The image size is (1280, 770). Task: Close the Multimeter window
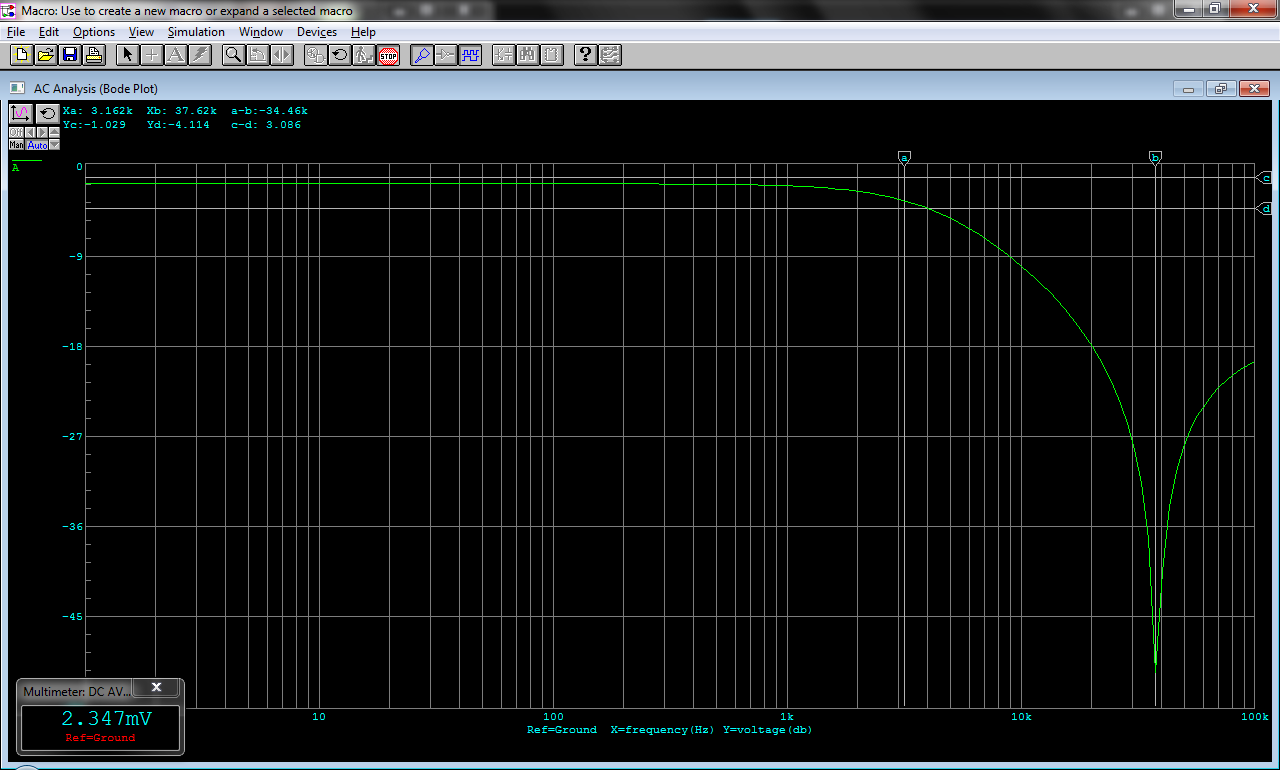(156, 687)
